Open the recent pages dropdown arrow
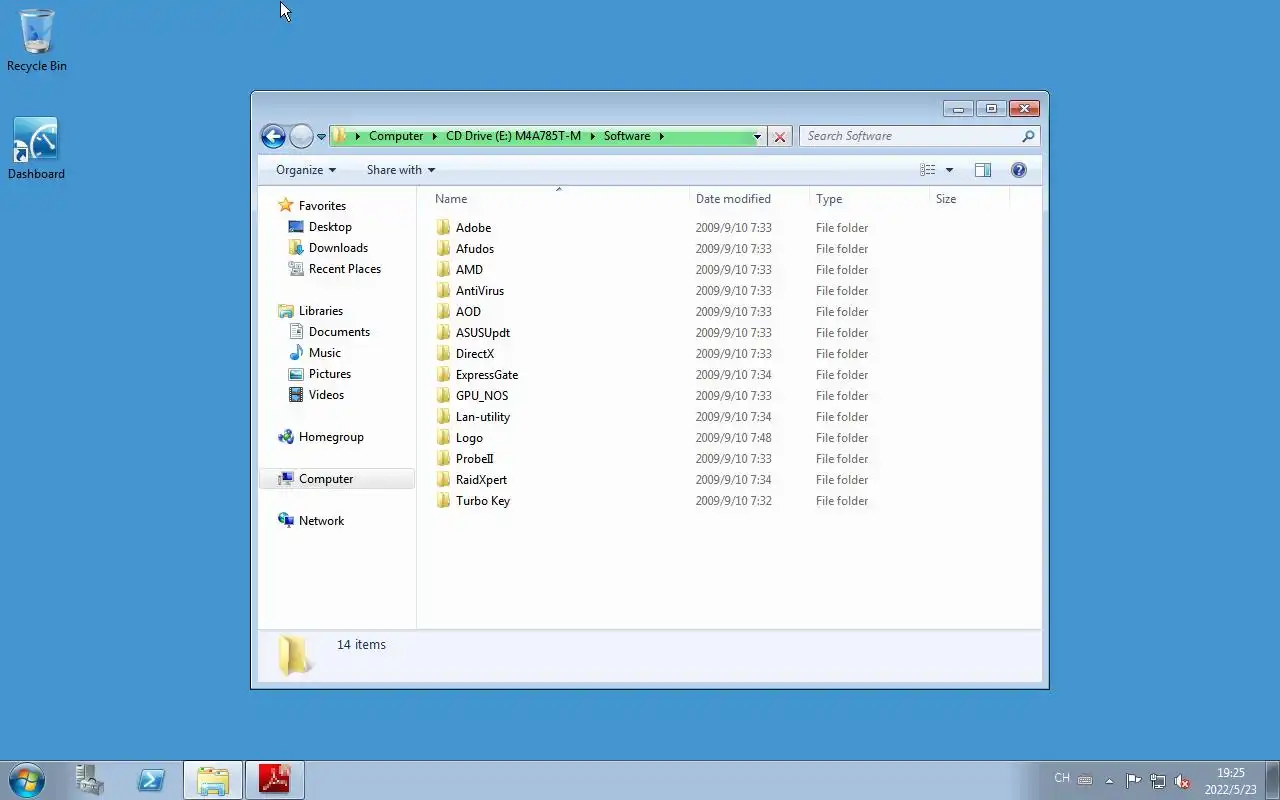The height and width of the screenshot is (800, 1280). pyautogui.click(x=321, y=137)
